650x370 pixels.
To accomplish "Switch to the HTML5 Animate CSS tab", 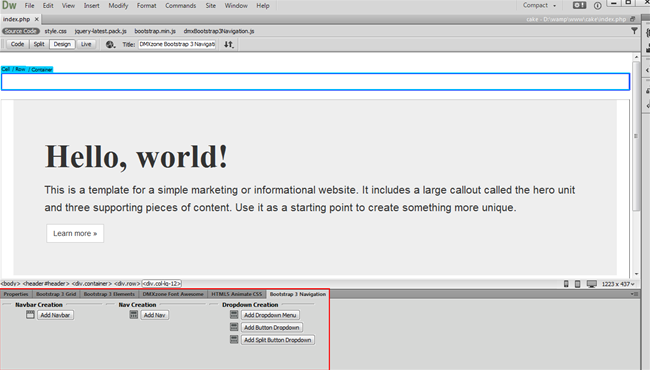I will pos(237,294).
